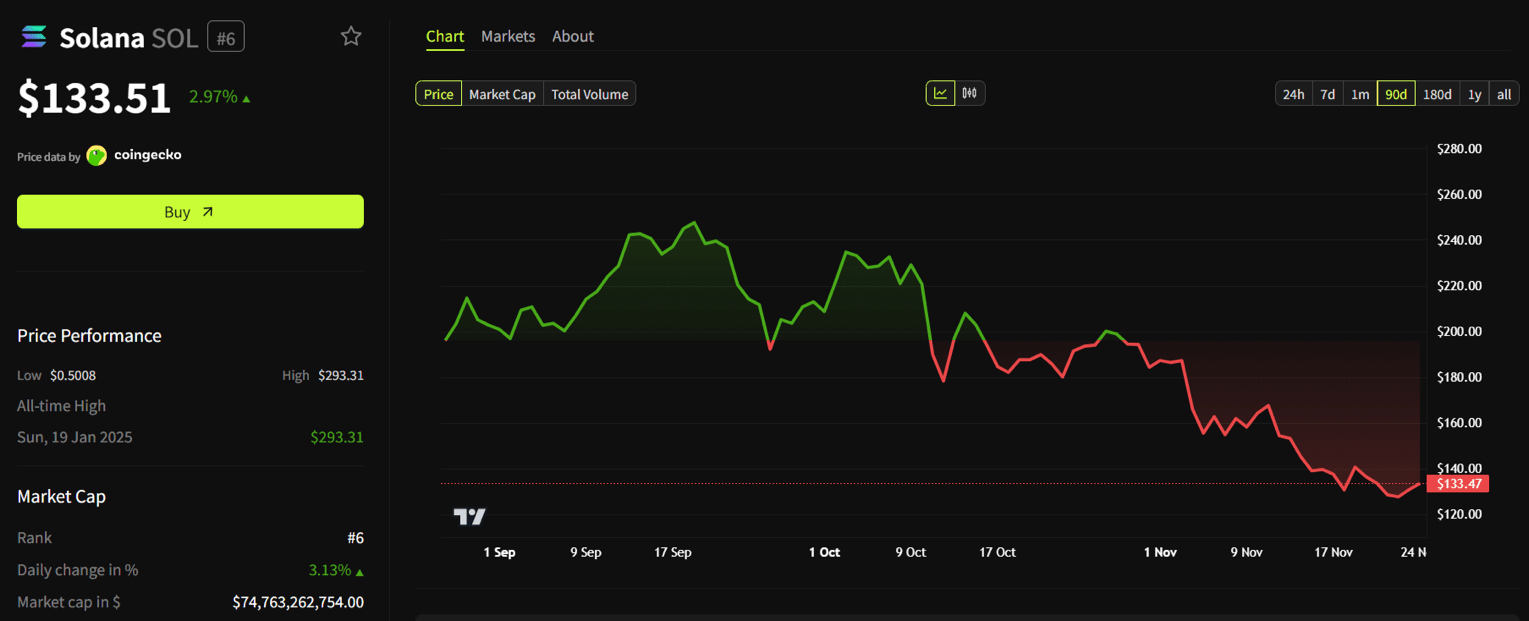Click the $133.47 current price marker
The width and height of the screenshot is (1529, 621).
(x=1458, y=484)
